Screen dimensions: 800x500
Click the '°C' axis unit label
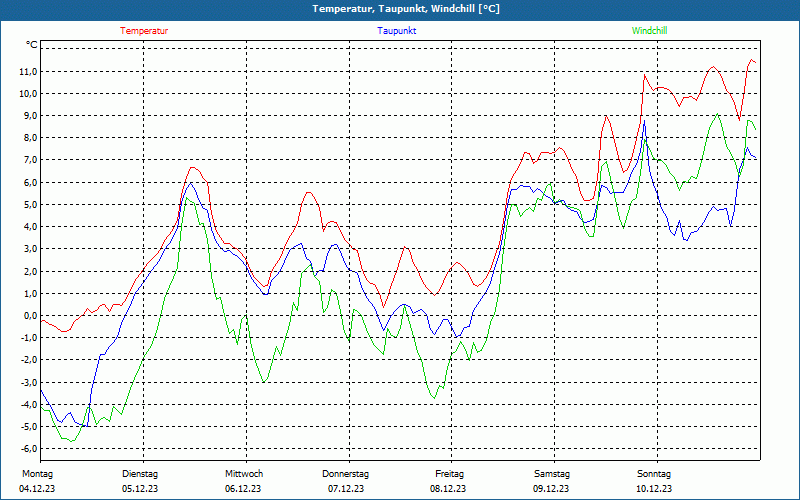pyautogui.click(x=32, y=45)
